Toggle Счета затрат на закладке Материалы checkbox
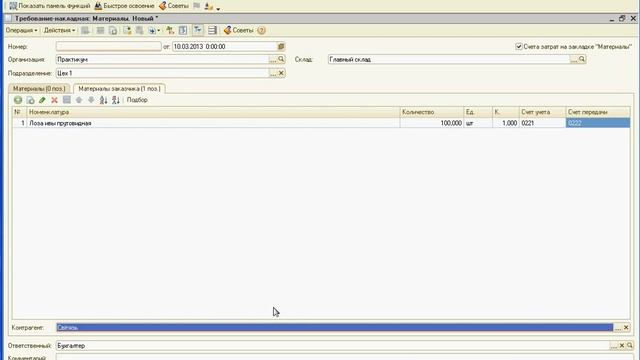 (x=518, y=47)
